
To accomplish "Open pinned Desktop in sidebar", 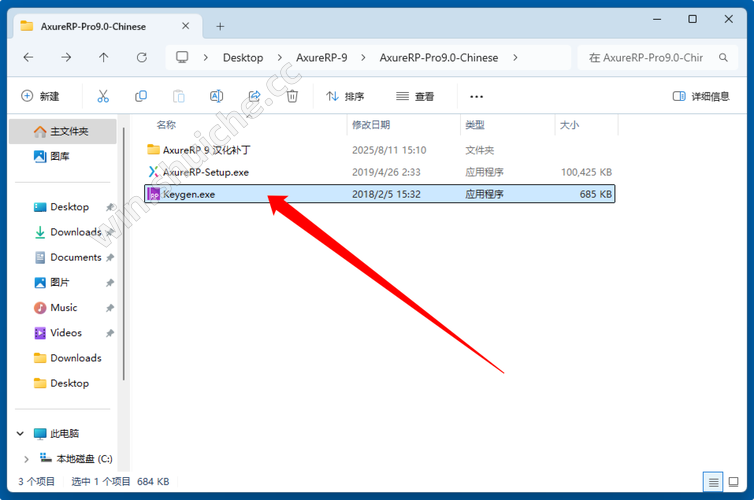I will [70, 207].
